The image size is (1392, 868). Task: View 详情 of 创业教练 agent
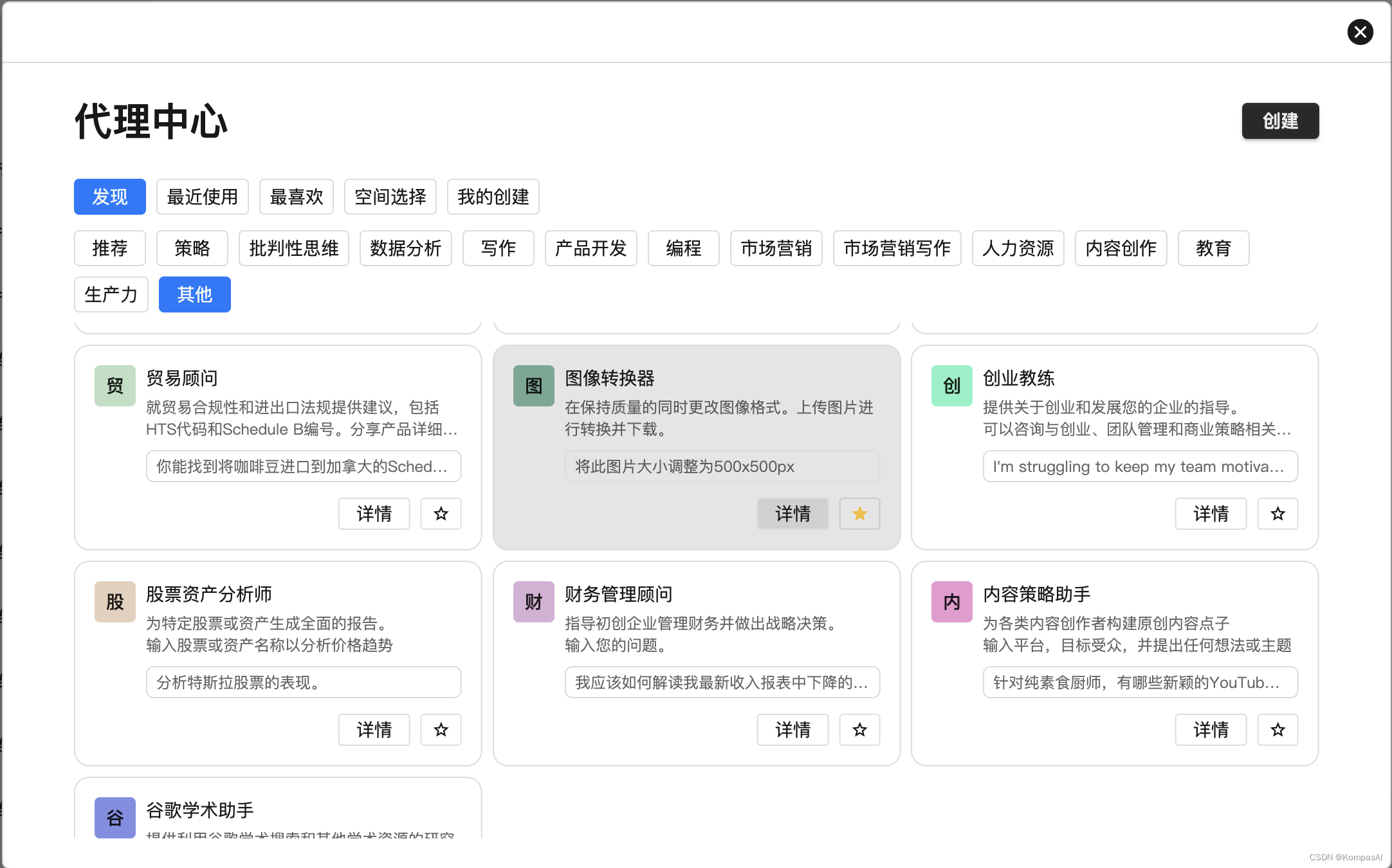click(x=1211, y=514)
